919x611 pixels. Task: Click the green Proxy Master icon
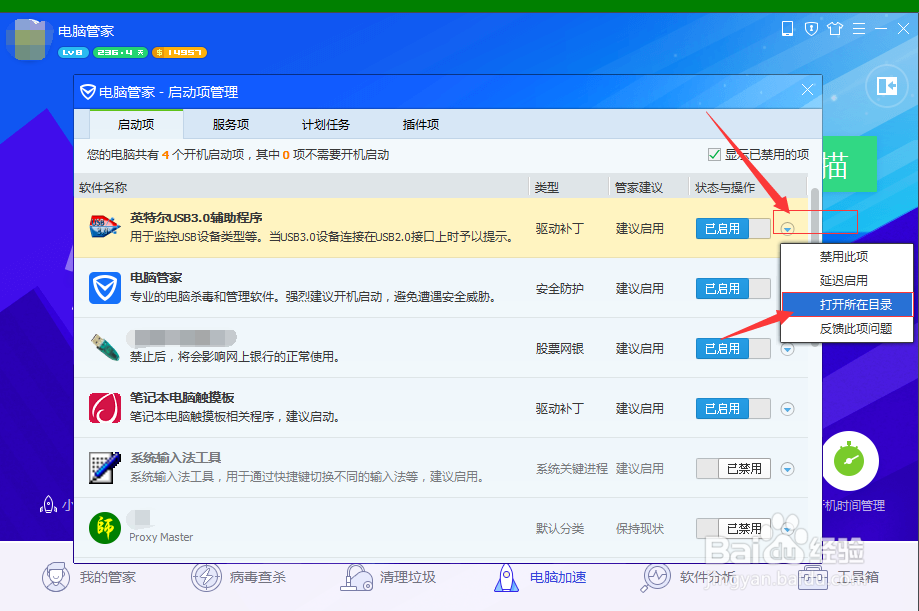(x=105, y=528)
